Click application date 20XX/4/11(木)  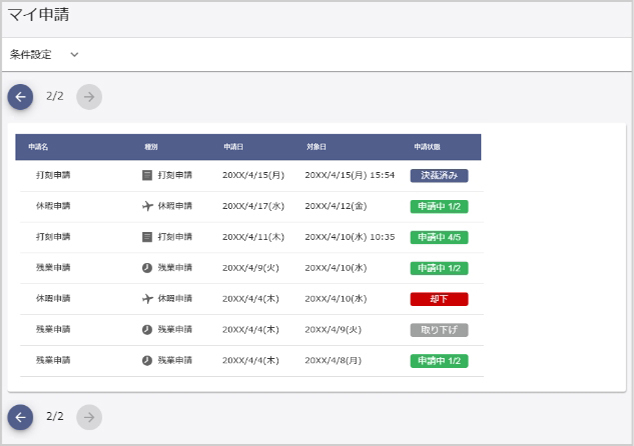[254, 237]
